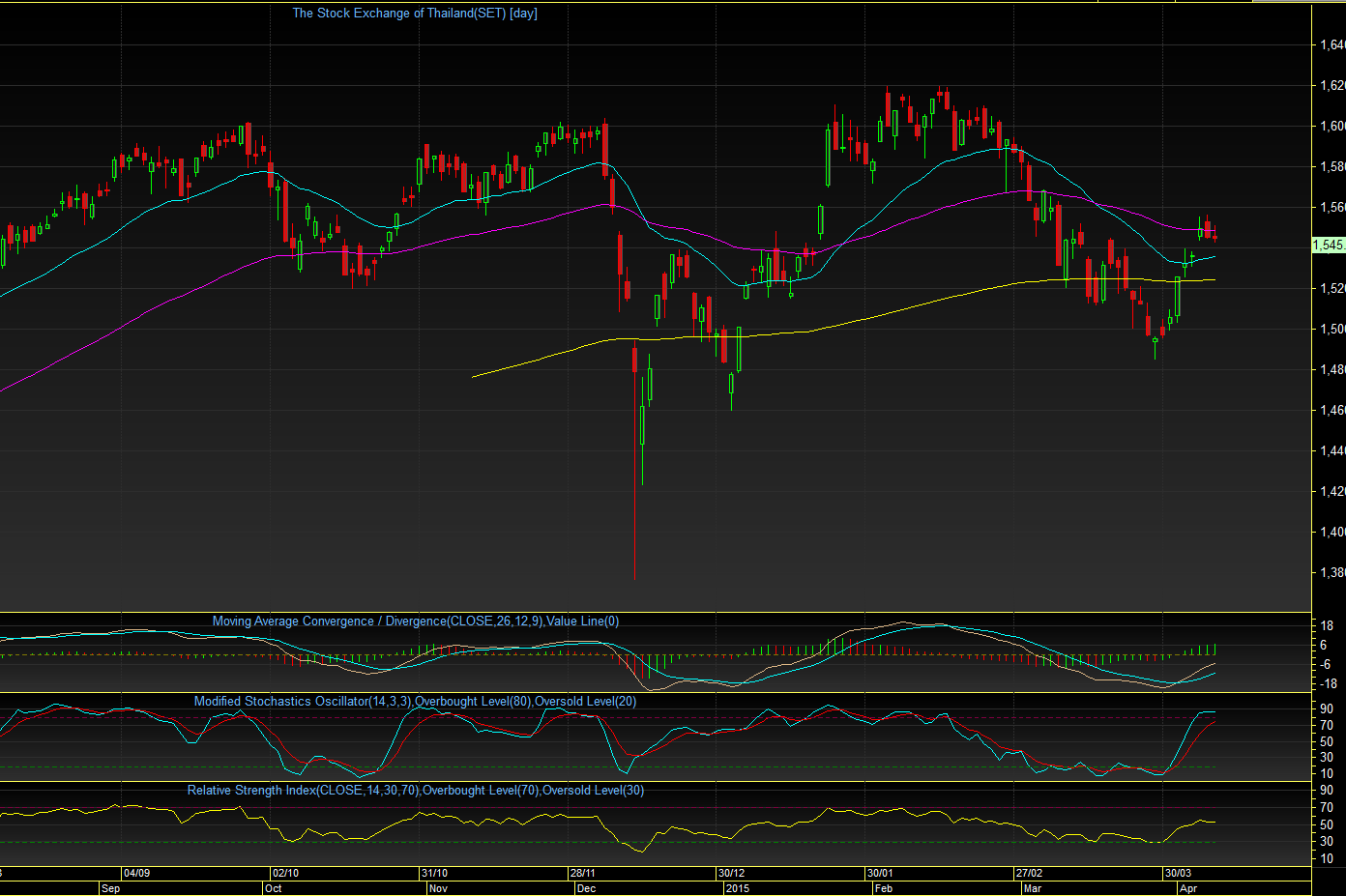Image resolution: width=1346 pixels, height=896 pixels.
Task: Click the 1,580 price axis label
Action: (1332, 167)
